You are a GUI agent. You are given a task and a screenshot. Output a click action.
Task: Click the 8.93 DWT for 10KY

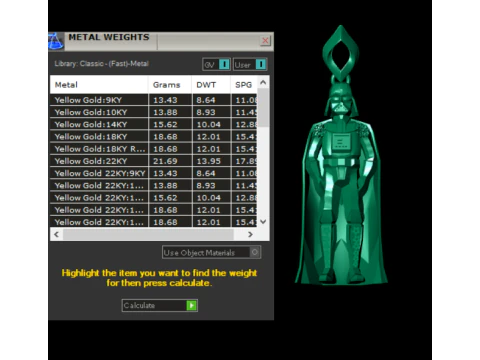pyautogui.click(x=206, y=112)
